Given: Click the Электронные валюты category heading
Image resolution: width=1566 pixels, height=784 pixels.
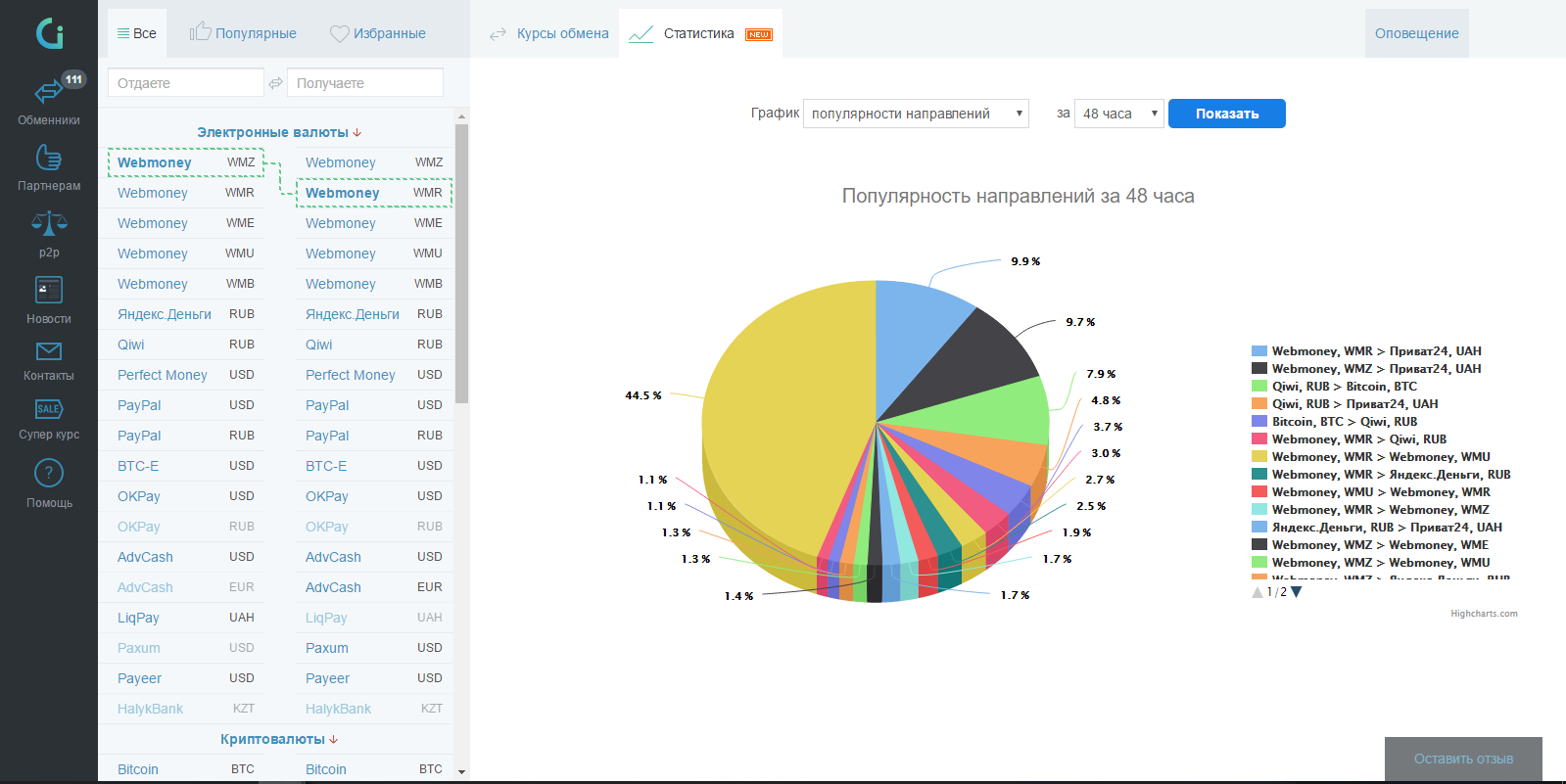Looking at the screenshot, I should (x=272, y=132).
